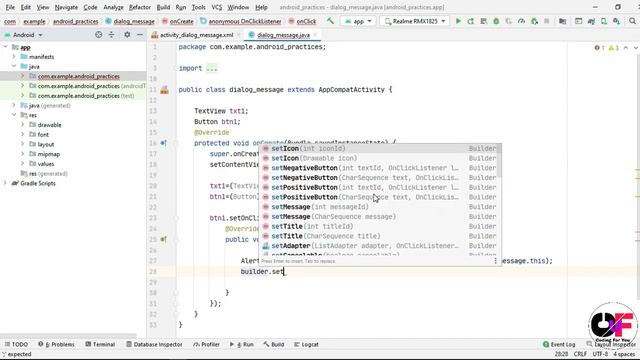Image resolution: width=640 pixels, height=360 pixels.
Task: Open the Build menu
Action: pyautogui.click(x=163, y=7)
